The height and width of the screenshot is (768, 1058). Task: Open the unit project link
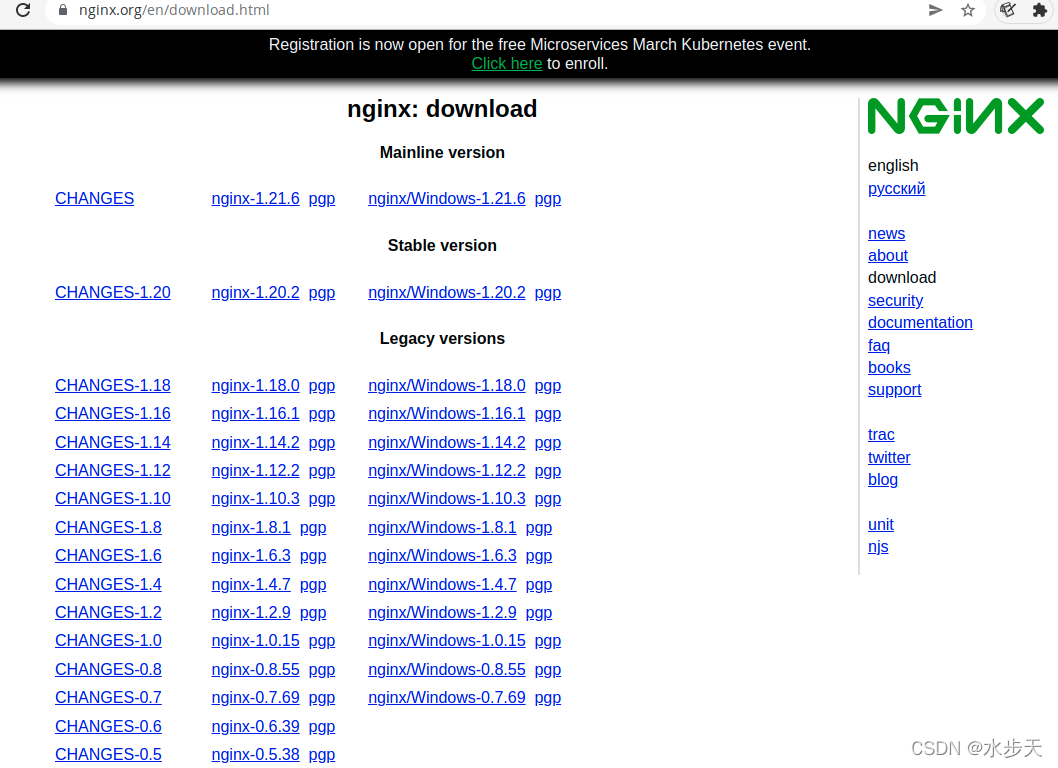(881, 524)
